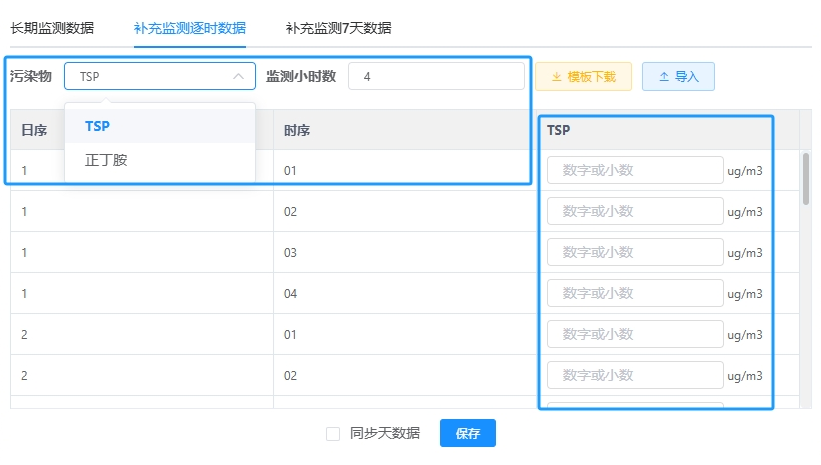Select the 补充监测逐时数据 tab
The image size is (821, 465).
(190, 28)
